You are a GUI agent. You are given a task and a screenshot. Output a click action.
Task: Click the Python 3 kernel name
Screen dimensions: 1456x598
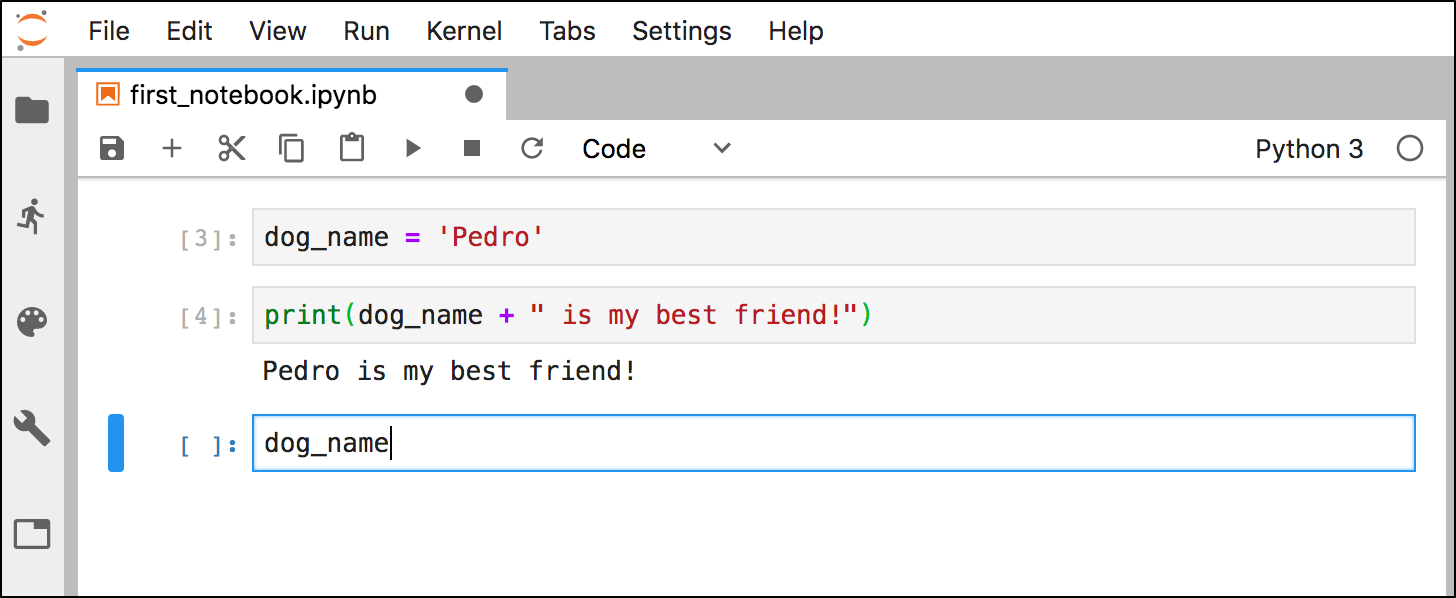[1309, 149]
